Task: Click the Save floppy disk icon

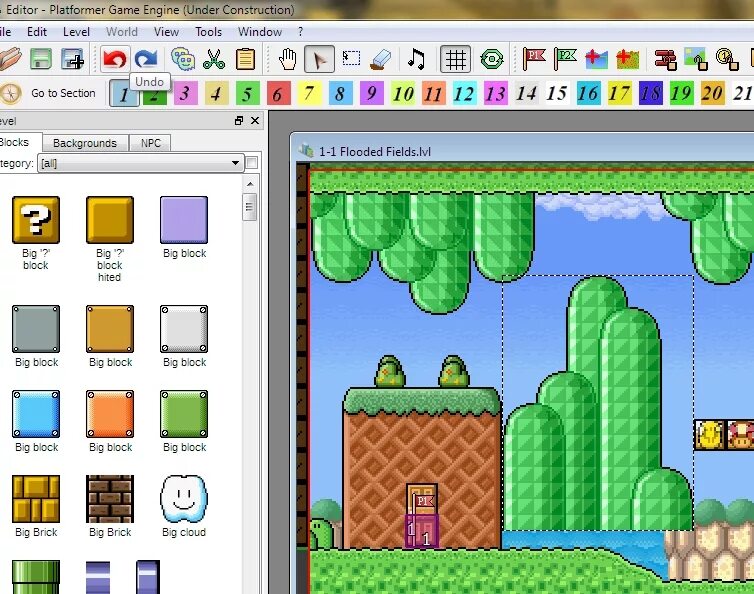Action: (41, 59)
